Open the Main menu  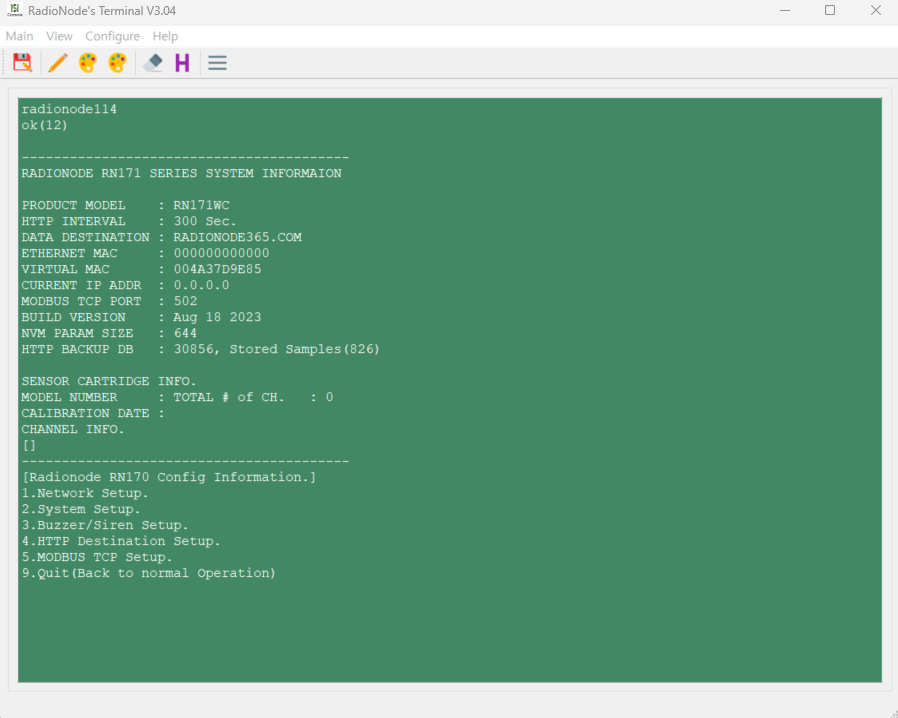tap(19, 36)
